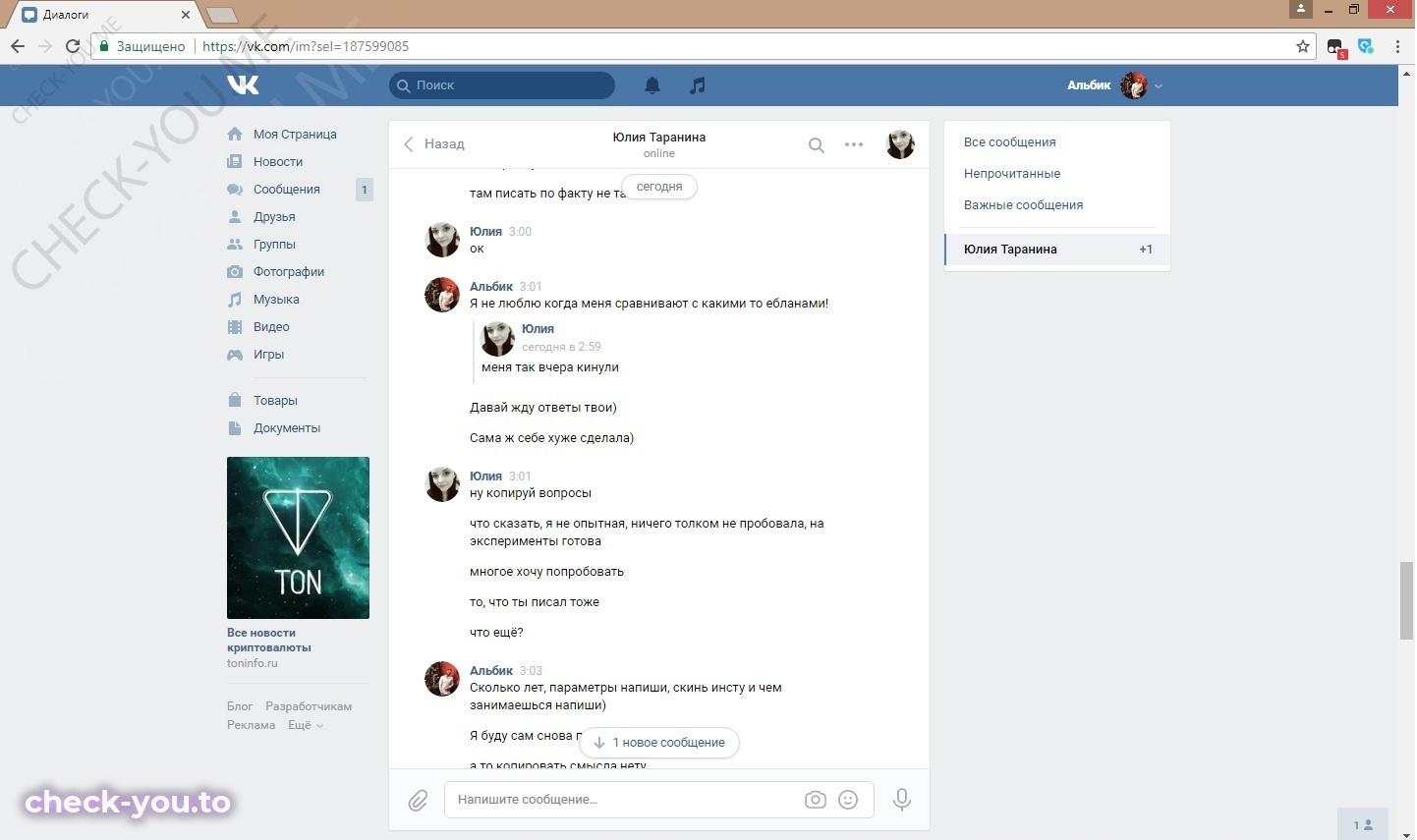Go back in browser history
Image resolution: width=1417 pixels, height=840 pixels.
[18, 46]
